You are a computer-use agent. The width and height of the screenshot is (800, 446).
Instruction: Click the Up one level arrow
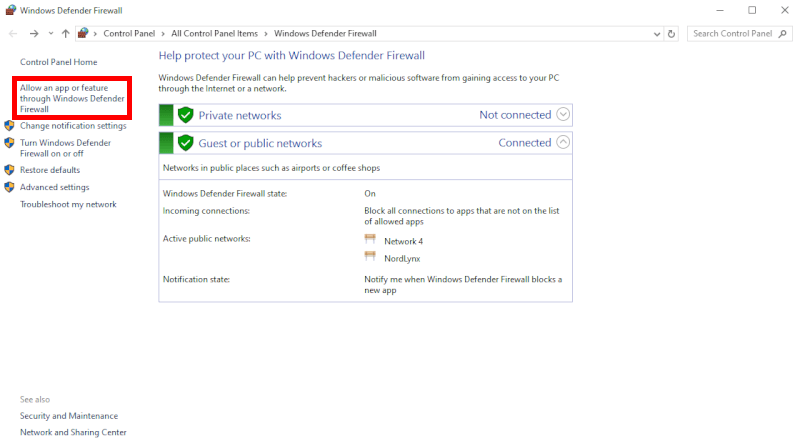pyautogui.click(x=65, y=34)
